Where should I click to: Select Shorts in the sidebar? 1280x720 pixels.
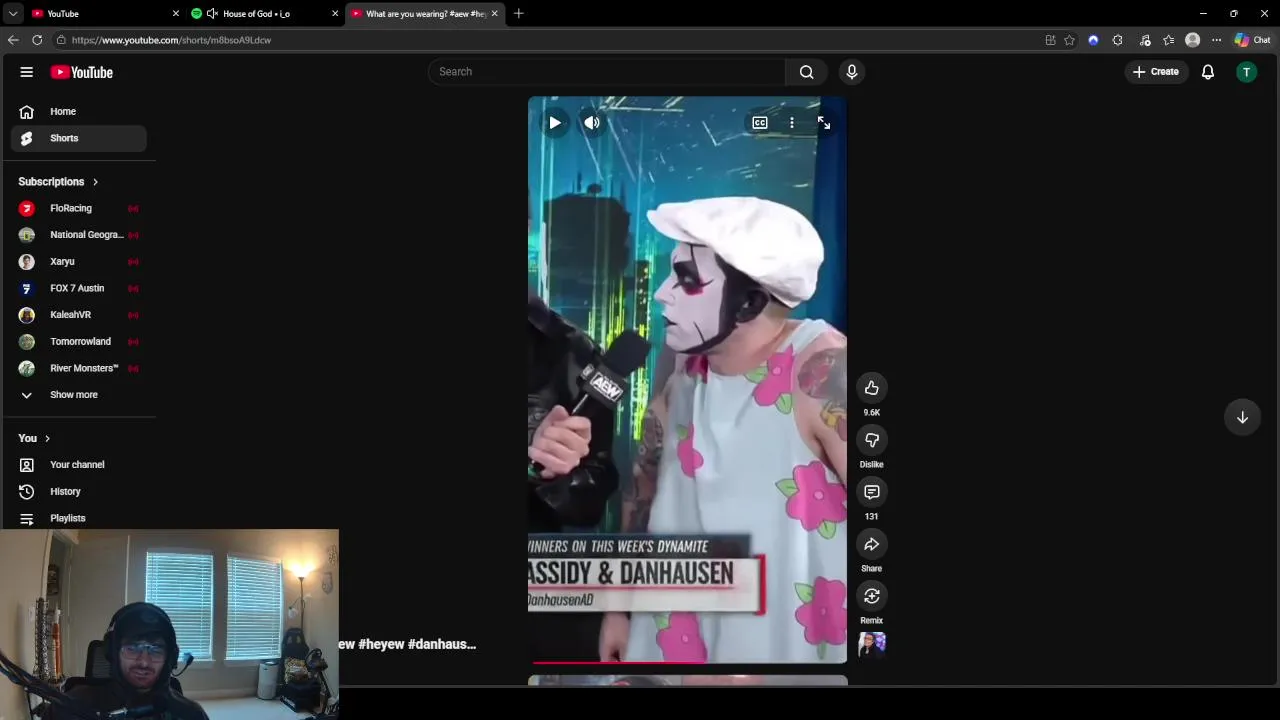click(x=79, y=138)
